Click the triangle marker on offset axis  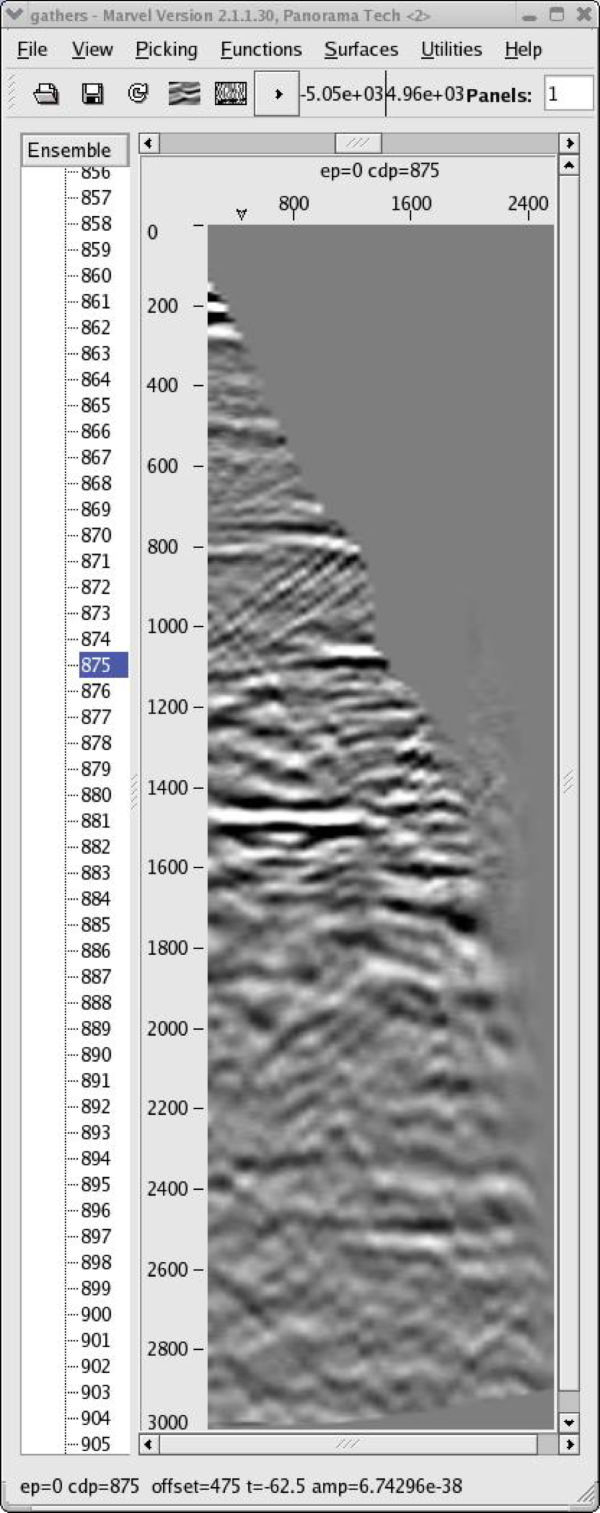point(241,214)
